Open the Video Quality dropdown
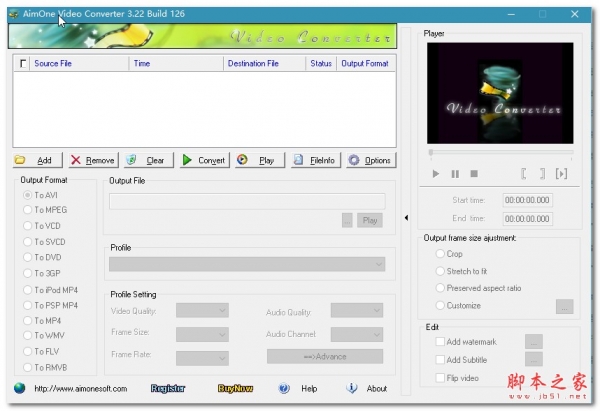Image resolution: width=600 pixels, height=411 pixels. (202, 310)
